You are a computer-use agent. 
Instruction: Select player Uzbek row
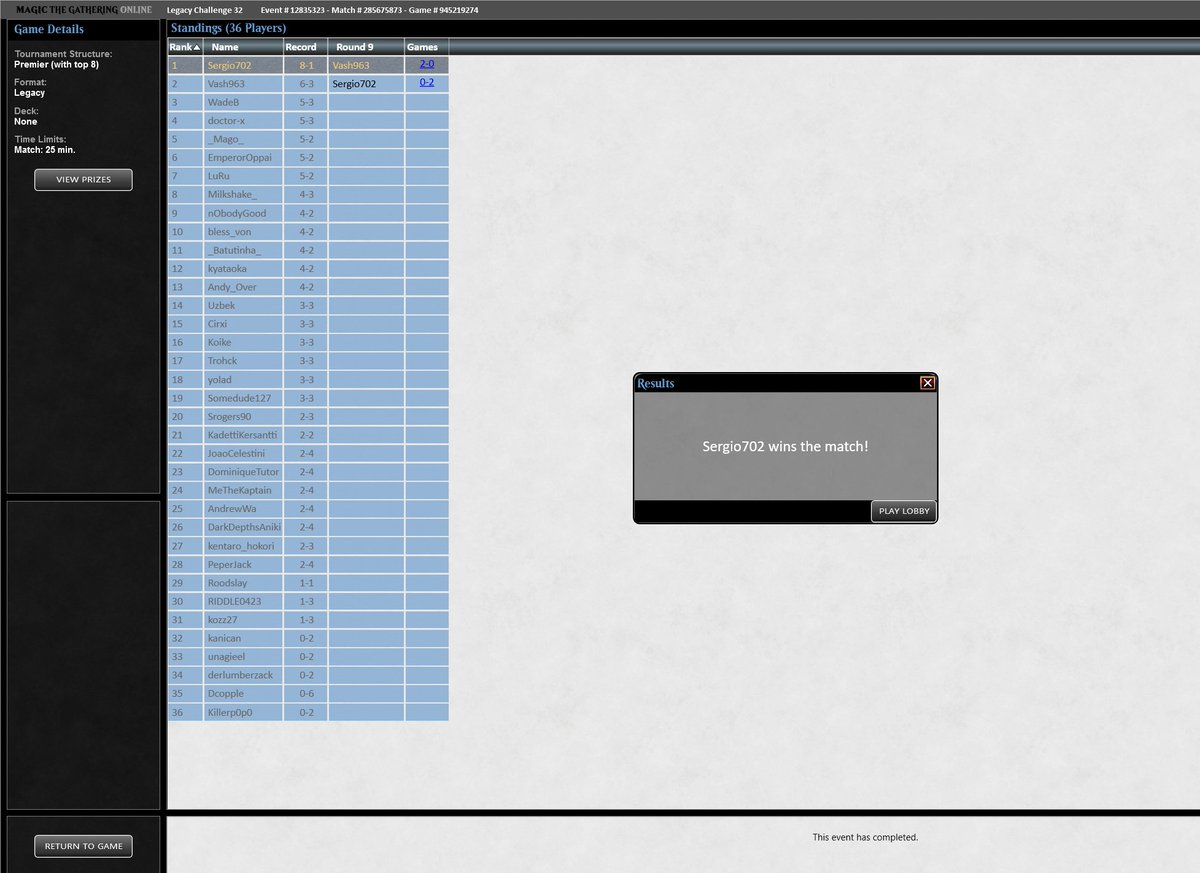point(308,306)
